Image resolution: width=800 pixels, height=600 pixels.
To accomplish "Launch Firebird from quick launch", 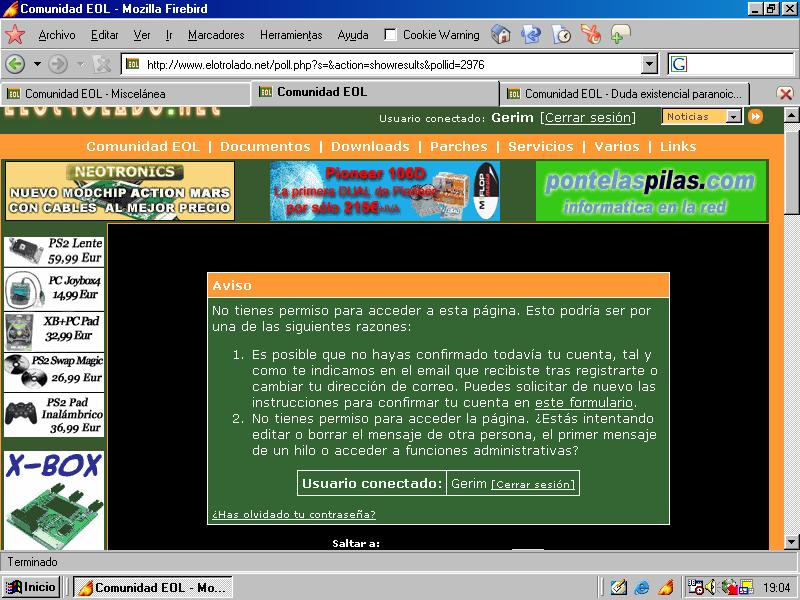I will [666, 587].
